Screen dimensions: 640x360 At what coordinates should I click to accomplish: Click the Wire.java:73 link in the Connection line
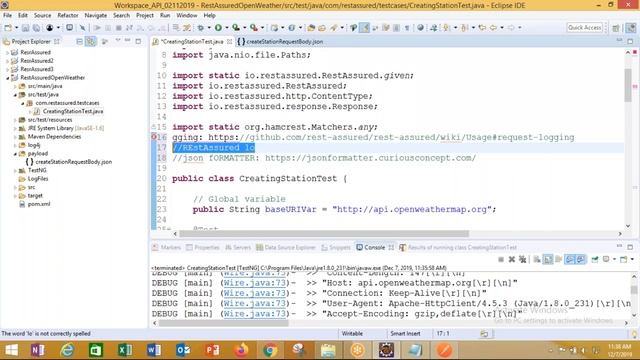pos(254,293)
